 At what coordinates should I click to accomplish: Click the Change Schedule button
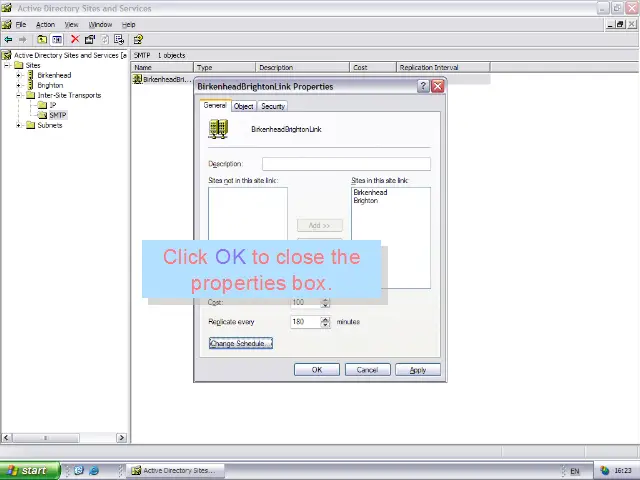(x=241, y=343)
